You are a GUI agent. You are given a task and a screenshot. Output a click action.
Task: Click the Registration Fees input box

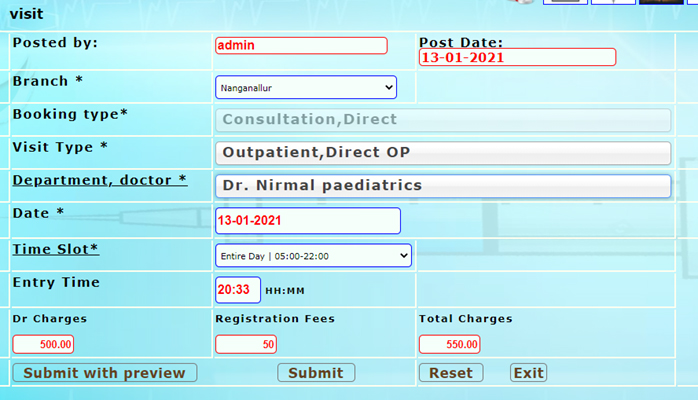click(246, 344)
